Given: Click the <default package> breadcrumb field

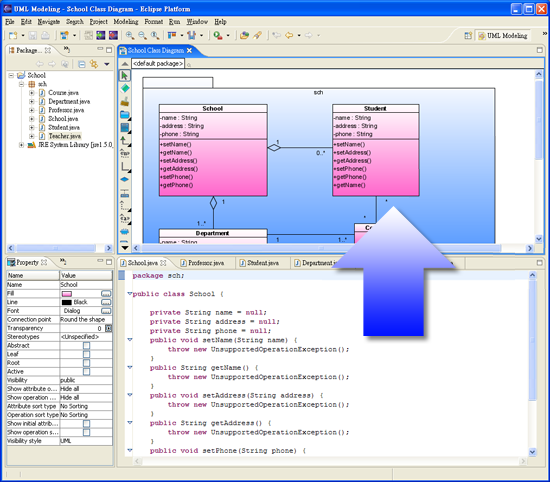Looking at the screenshot, I should tap(158, 63).
